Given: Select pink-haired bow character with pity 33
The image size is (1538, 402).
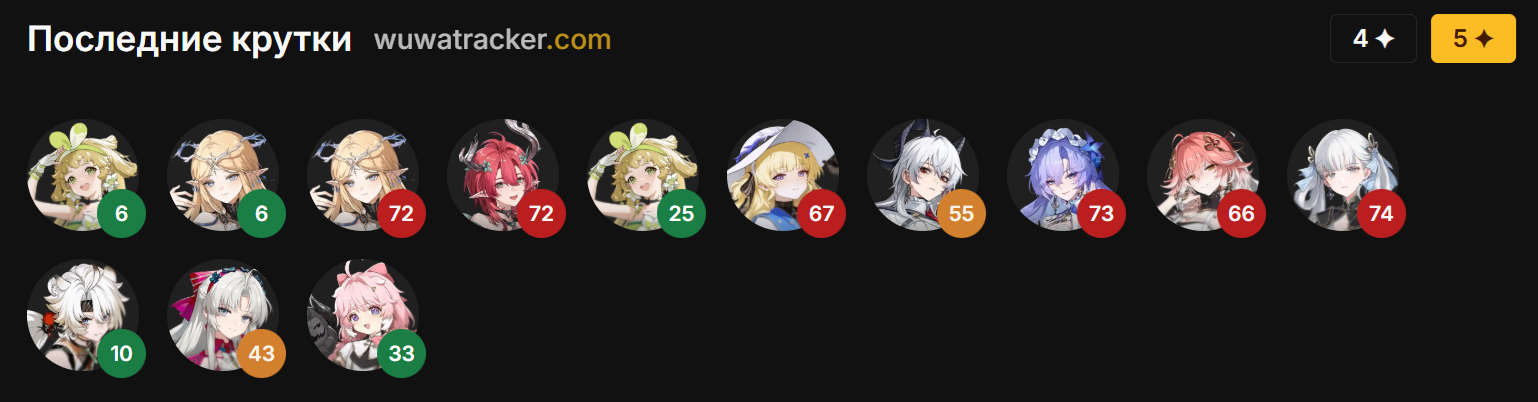Looking at the screenshot, I should coord(363,316).
